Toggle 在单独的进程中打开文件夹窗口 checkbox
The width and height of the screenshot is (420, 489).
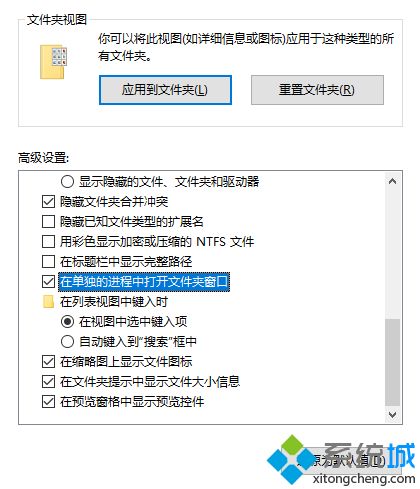tap(49, 282)
